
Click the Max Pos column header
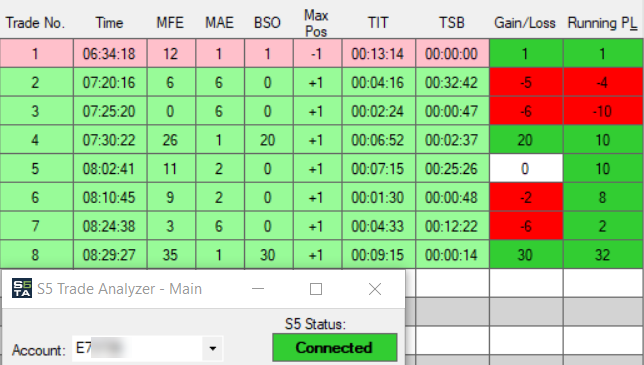(316, 23)
